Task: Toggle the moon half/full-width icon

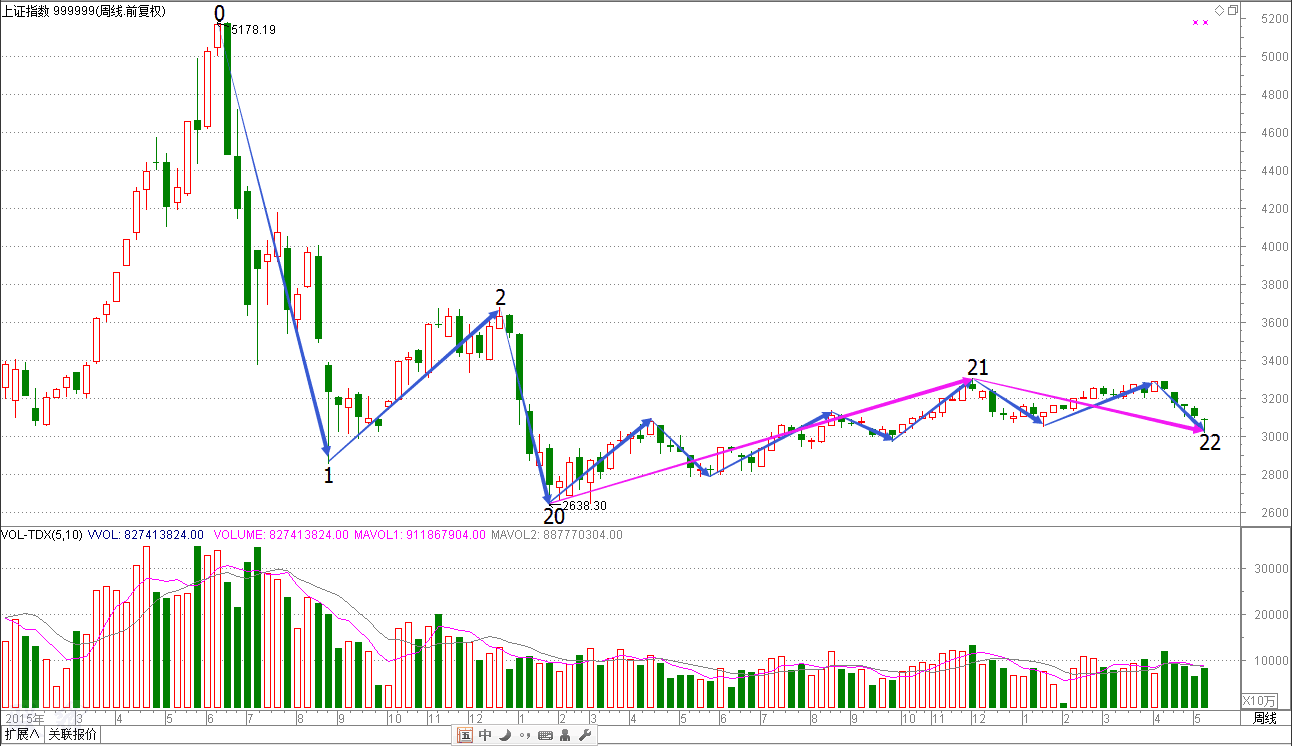Action: click(x=505, y=736)
